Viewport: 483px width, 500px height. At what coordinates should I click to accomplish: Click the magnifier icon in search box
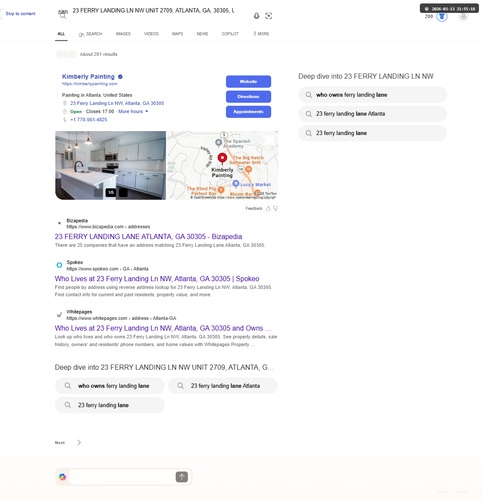(x=63, y=16)
